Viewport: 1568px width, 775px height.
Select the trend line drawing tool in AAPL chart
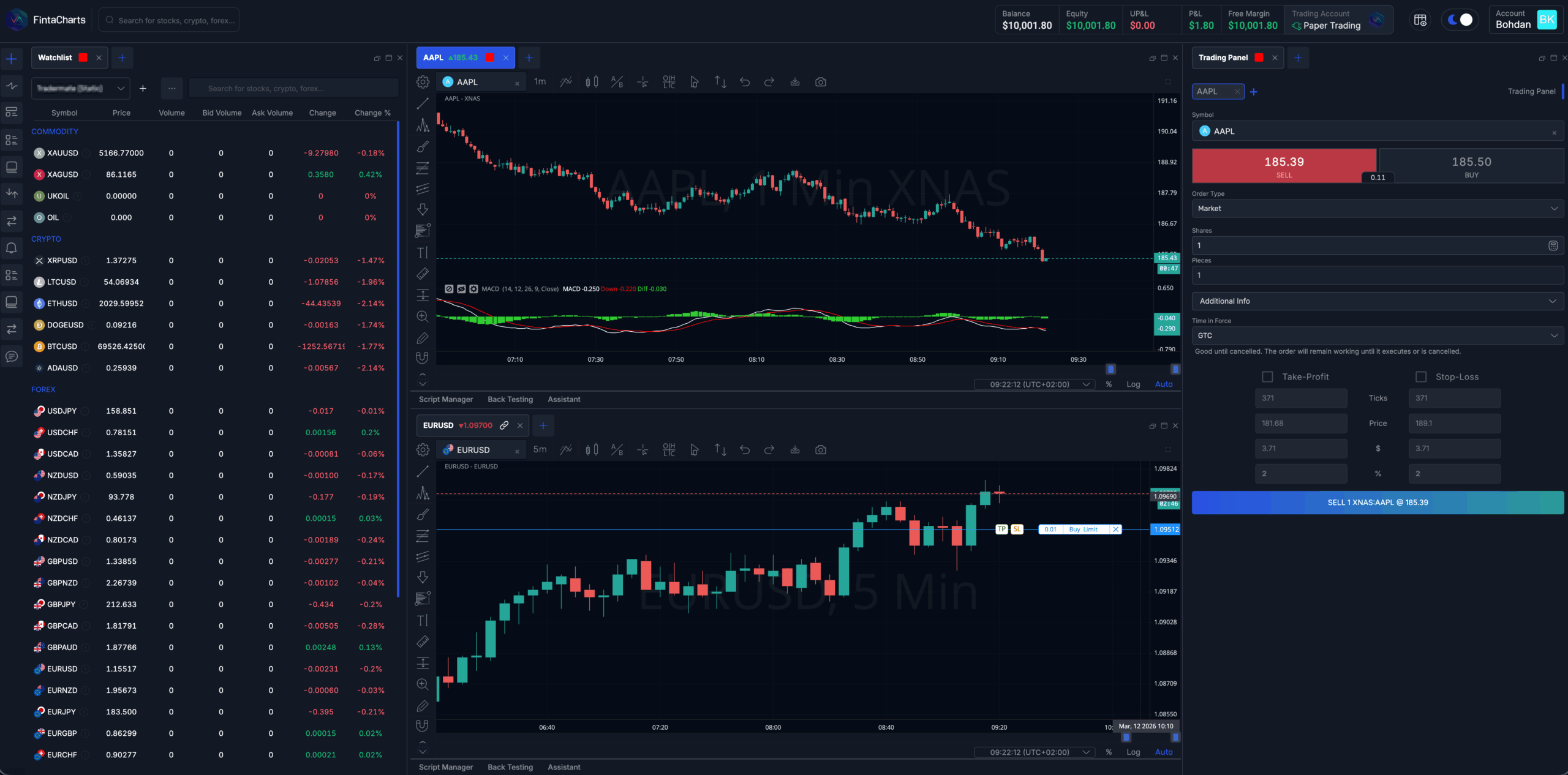423,104
